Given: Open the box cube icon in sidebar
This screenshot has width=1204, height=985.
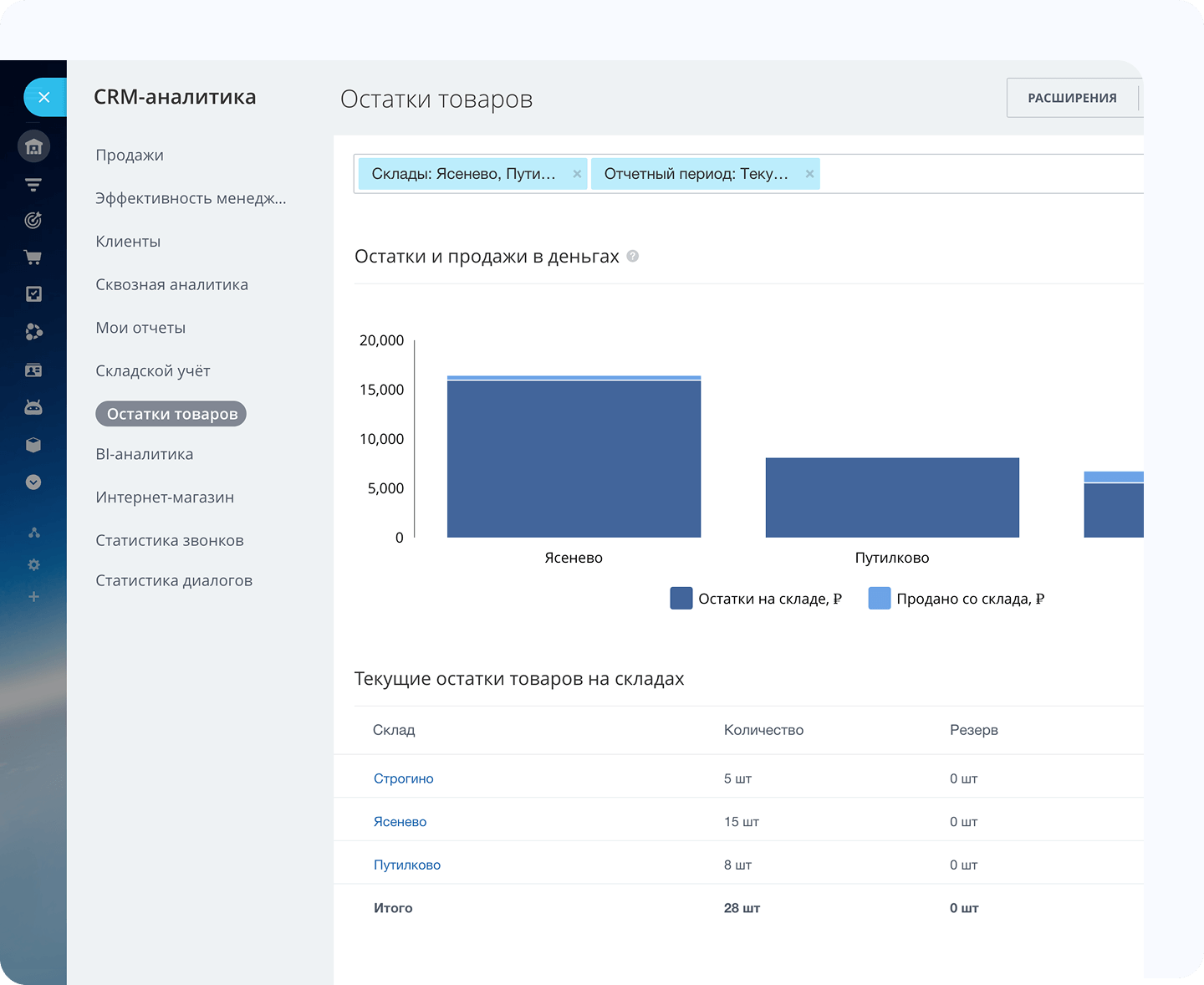Looking at the screenshot, I should [x=33, y=445].
